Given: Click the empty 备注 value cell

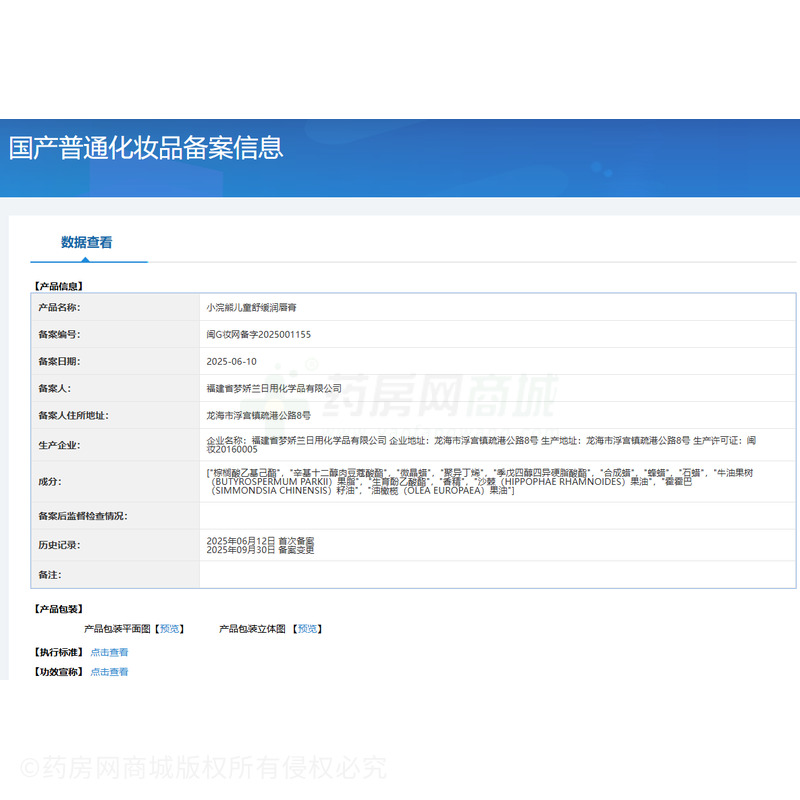Looking at the screenshot, I should (497, 575).
